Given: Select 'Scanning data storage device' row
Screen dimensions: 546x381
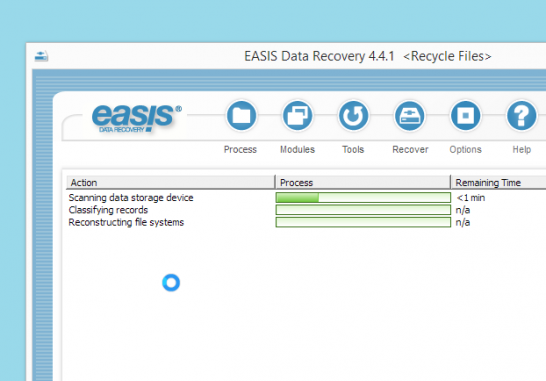Looking at the screenshot, I should tap(131, 198).
